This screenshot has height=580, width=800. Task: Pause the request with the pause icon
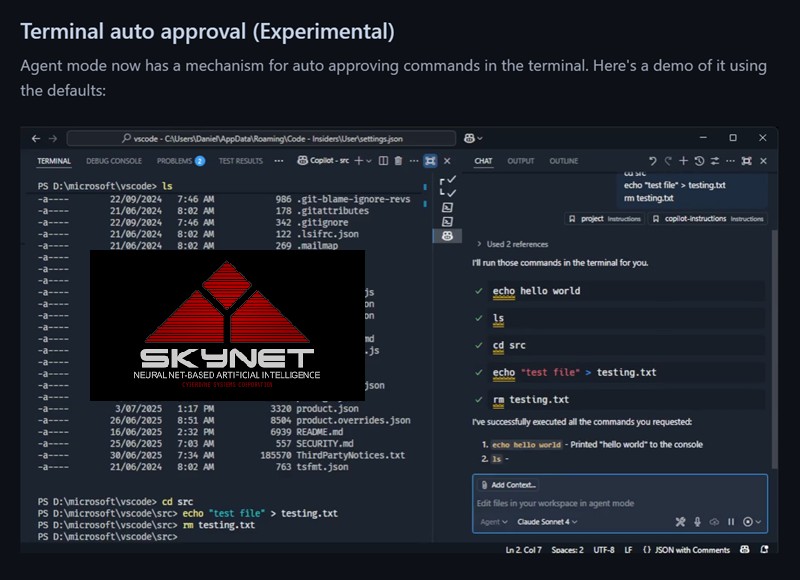(731, 521)
